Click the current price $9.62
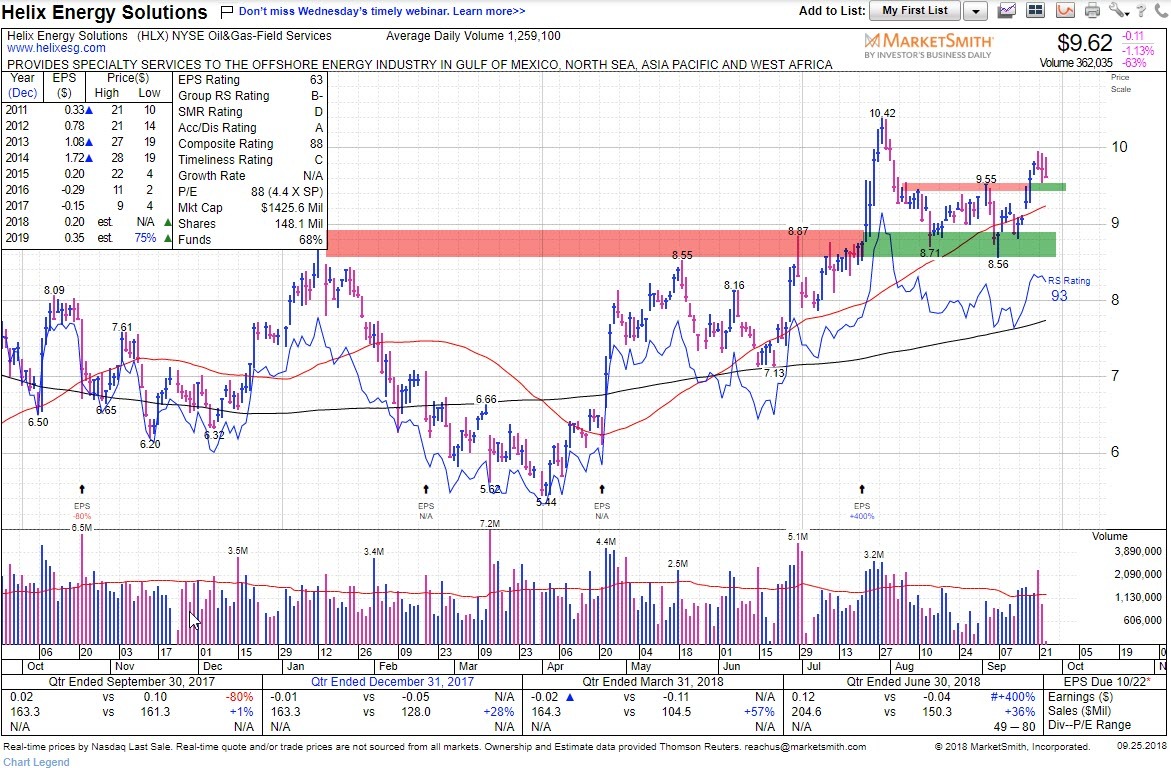This screenshot has height=768, width=1171. [1084, 43]
